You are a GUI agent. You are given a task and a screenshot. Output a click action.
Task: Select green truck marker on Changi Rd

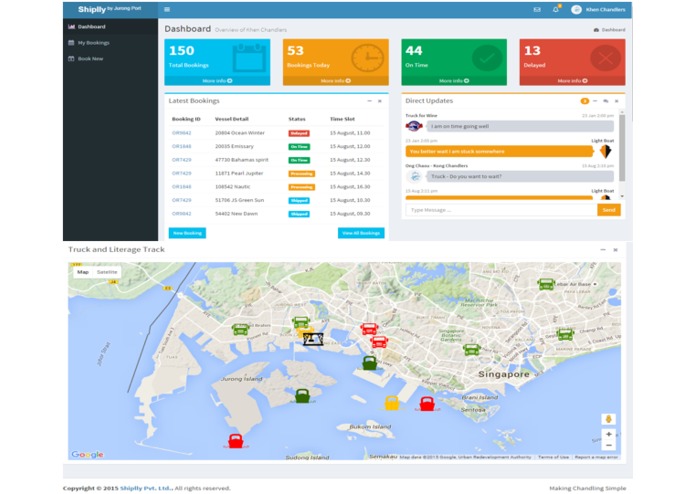point(565,335)
